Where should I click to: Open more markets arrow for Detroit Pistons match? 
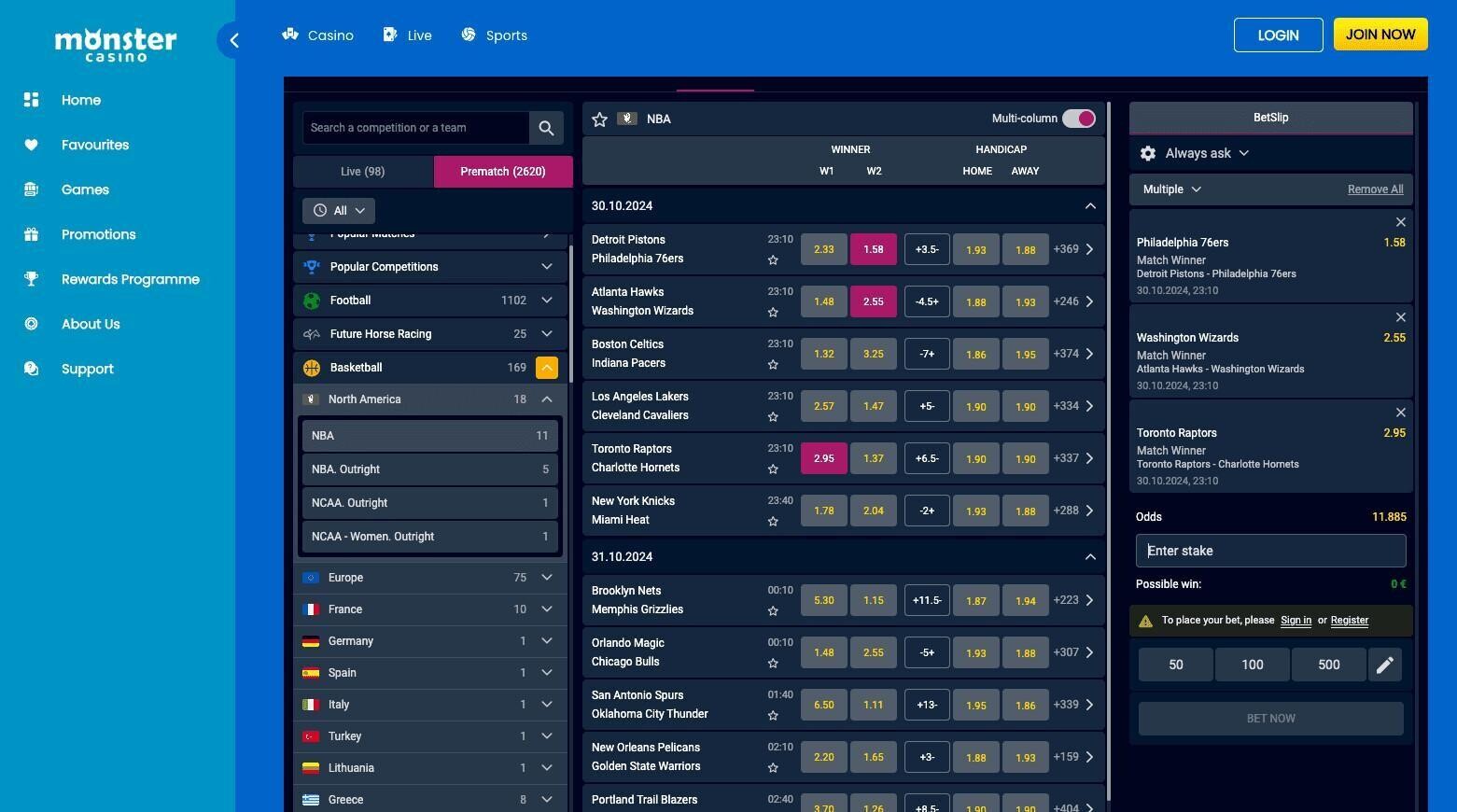click(1089, 249)
